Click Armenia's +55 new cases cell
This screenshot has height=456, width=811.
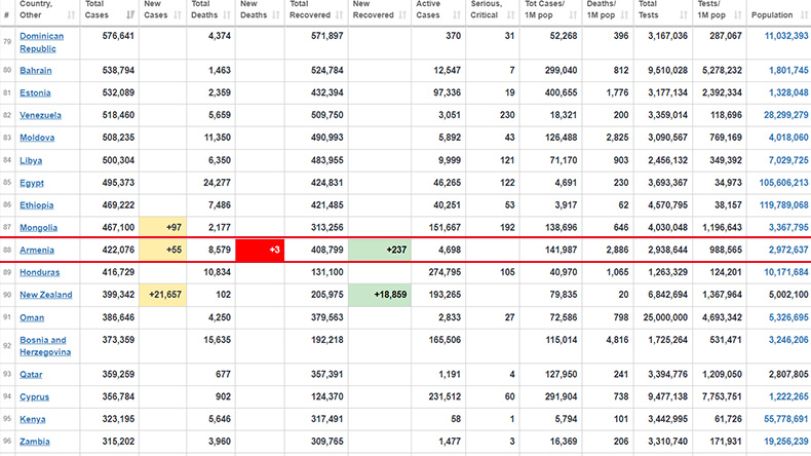point(162,250)
